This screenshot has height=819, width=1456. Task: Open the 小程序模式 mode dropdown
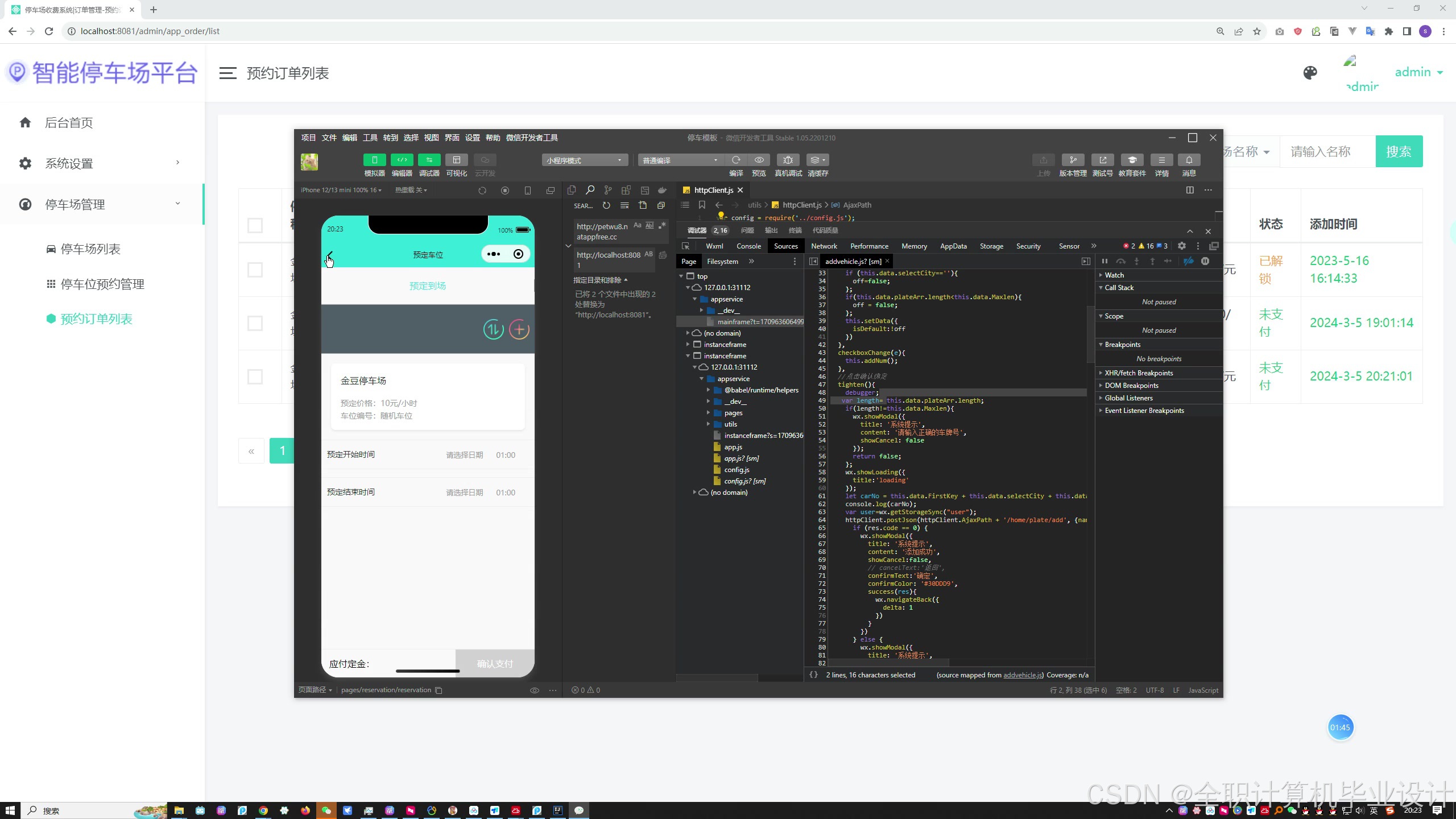tap(584, 160)
